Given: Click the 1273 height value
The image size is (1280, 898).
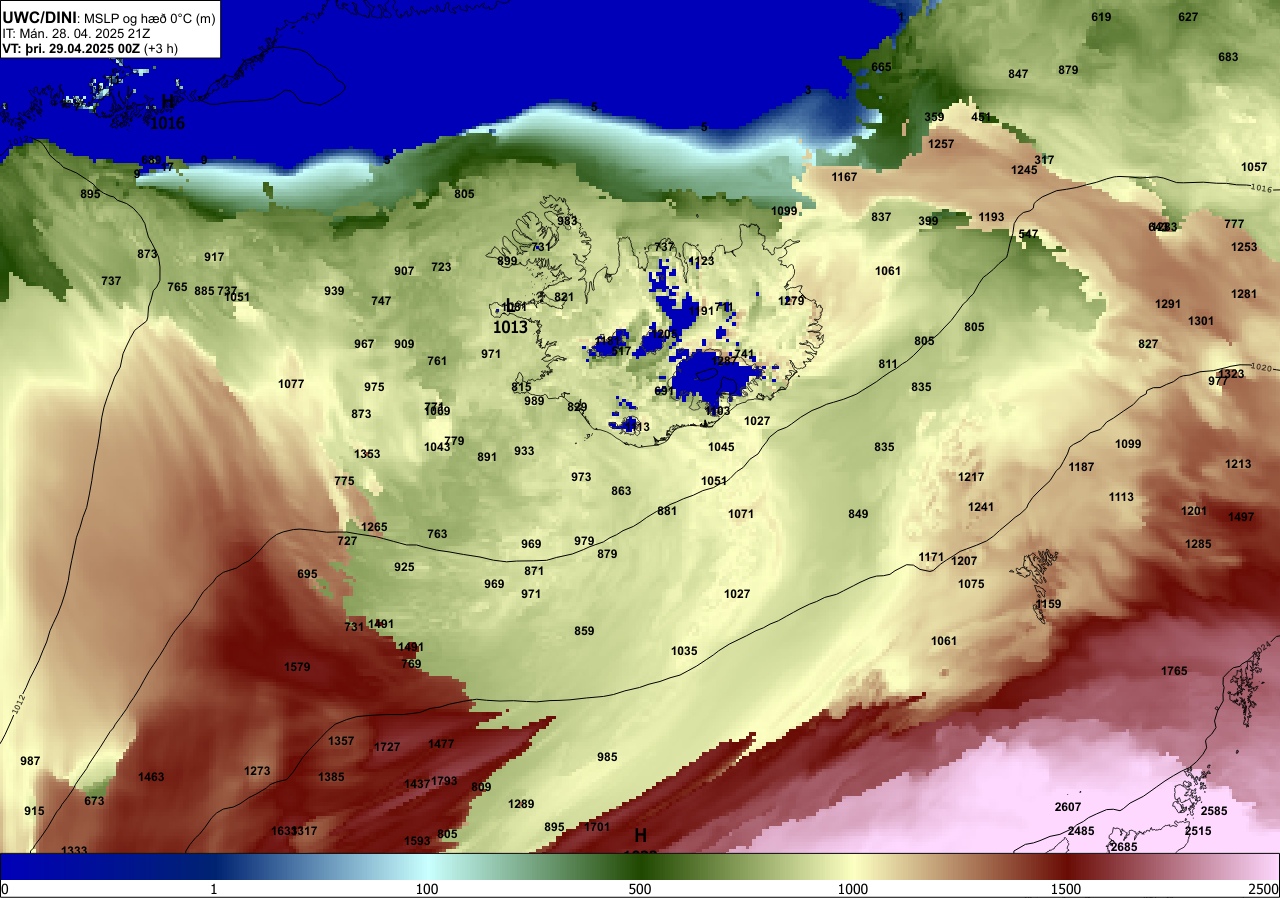Looking at the screenshot, I should click(257, 771).
